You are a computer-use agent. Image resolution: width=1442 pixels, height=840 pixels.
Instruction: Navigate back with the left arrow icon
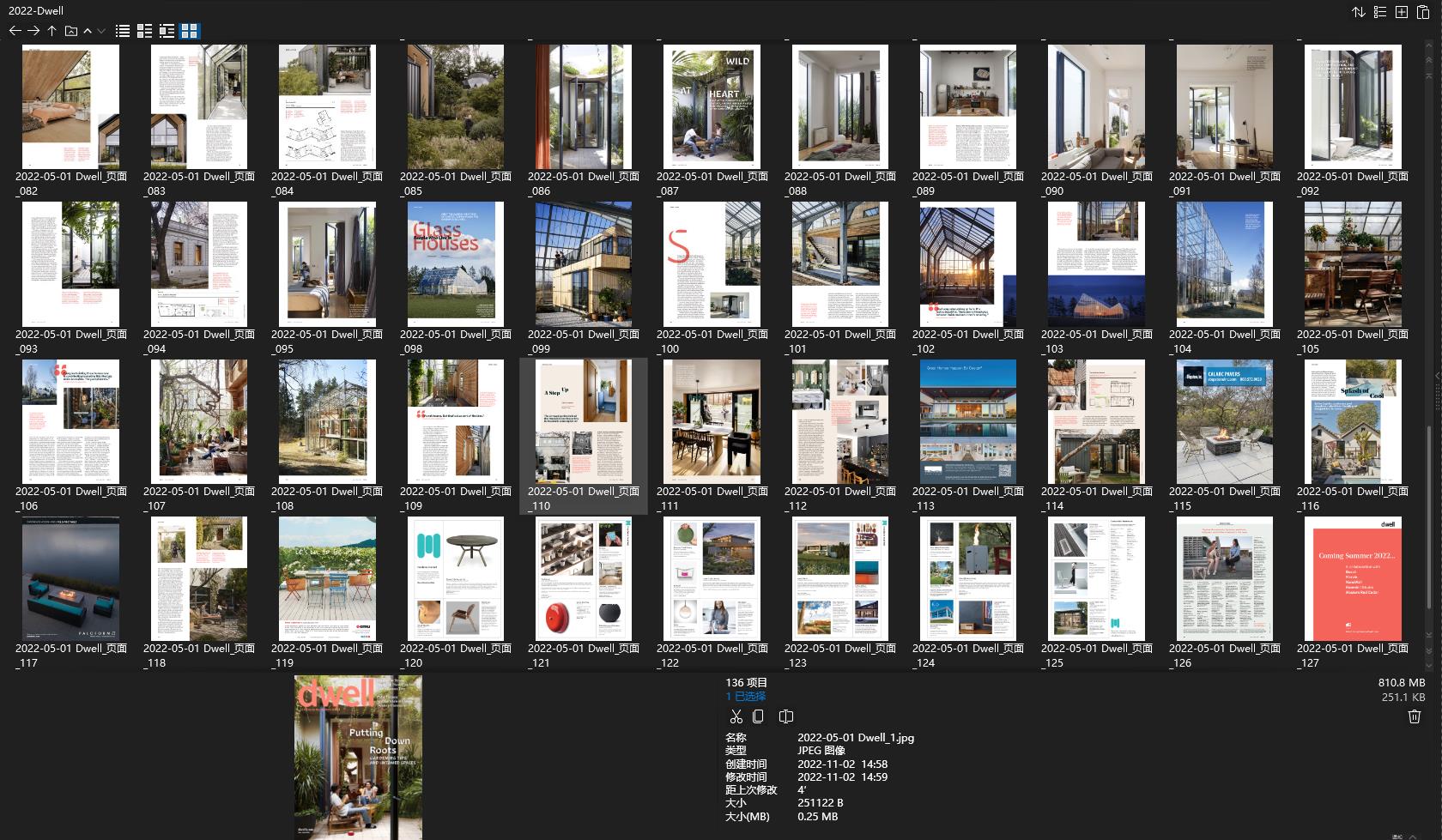[x=15, y=30]
